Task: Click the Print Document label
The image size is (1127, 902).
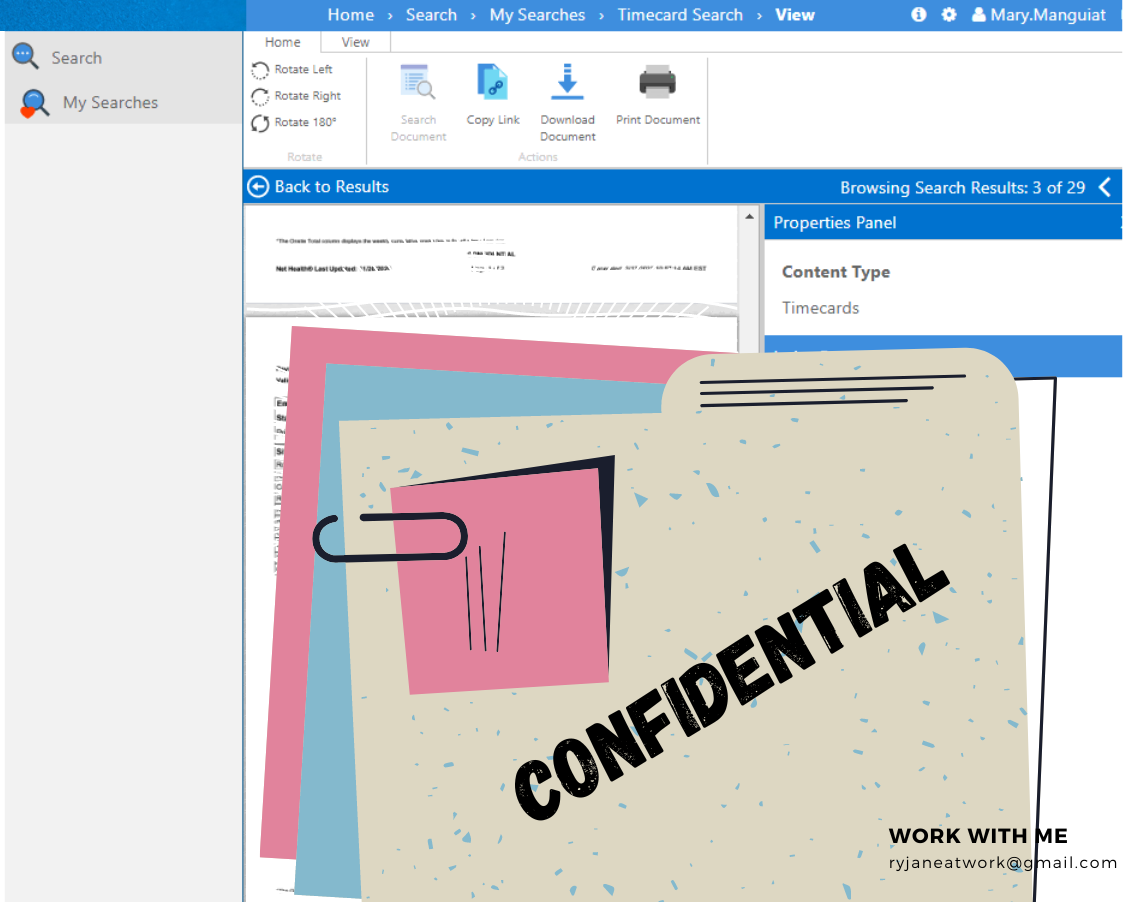Action: click(x=658, y=120)
